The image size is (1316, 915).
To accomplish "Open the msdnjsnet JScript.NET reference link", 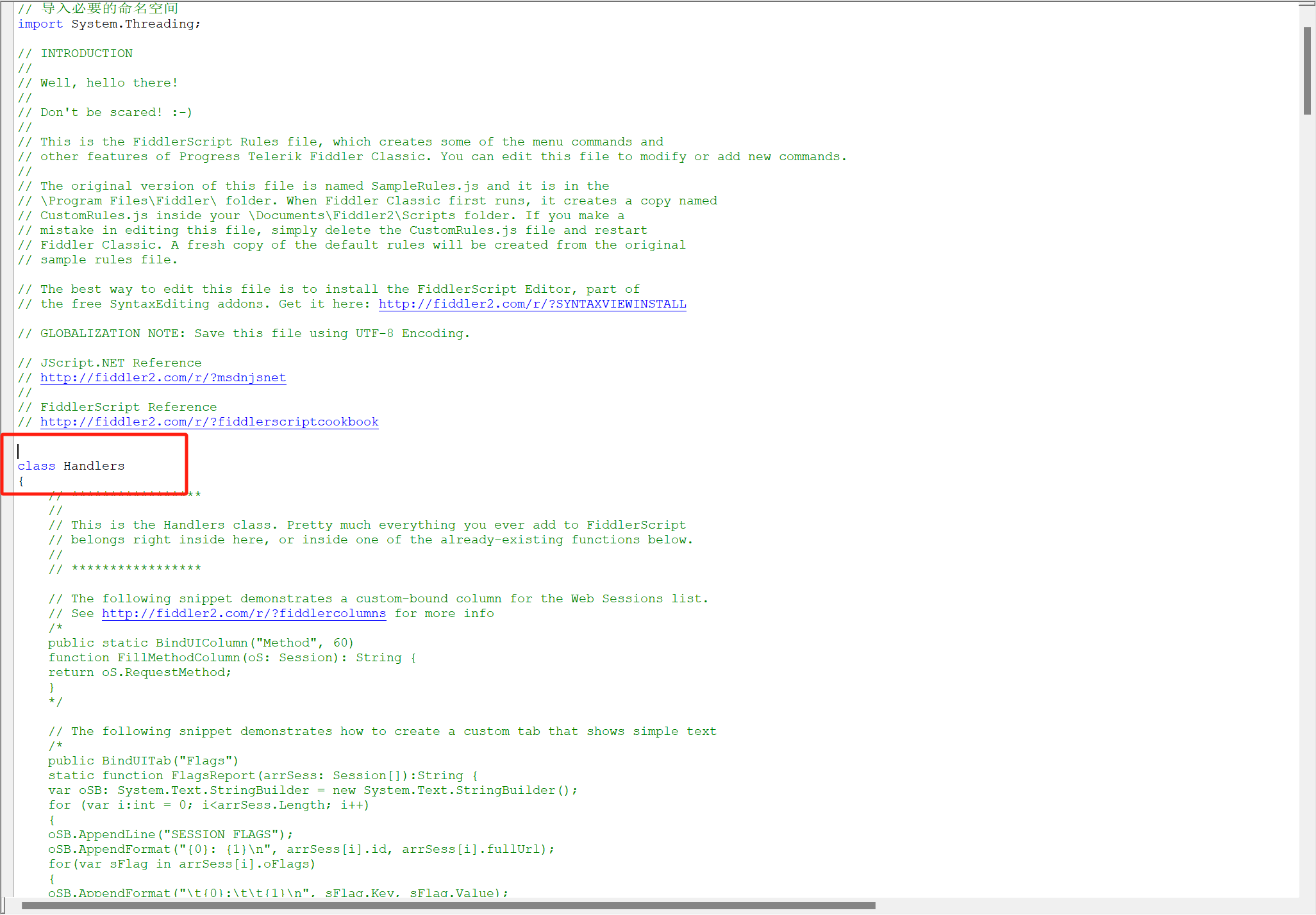I will click(162, 377).
